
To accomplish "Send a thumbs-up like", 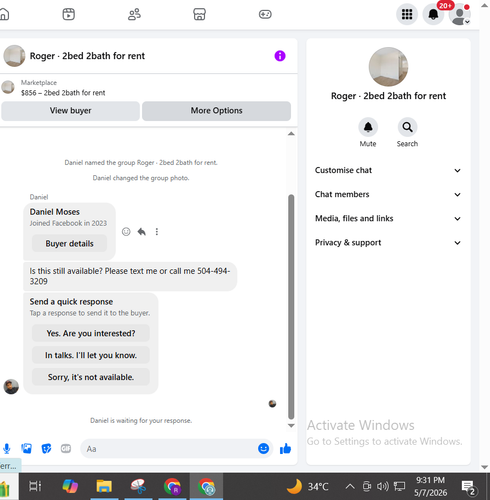I will click(x=285, y=449).
